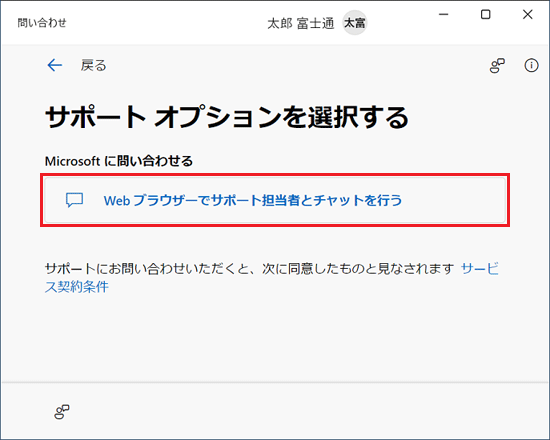Screen dimensions: 550x440
Task: Click the blue back arrow icon
Action: (55, 65)
